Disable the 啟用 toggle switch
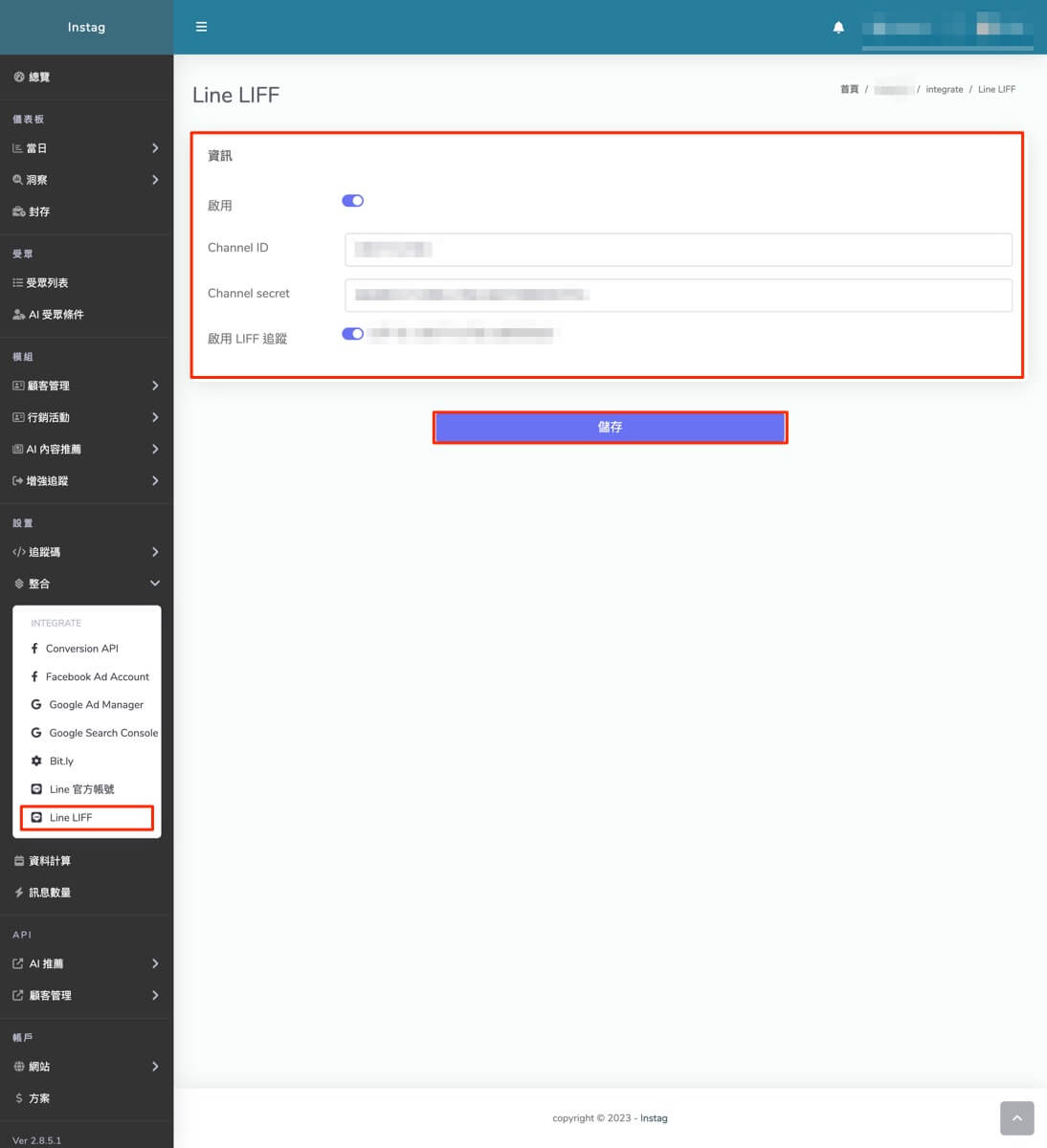 pos(352,201)
